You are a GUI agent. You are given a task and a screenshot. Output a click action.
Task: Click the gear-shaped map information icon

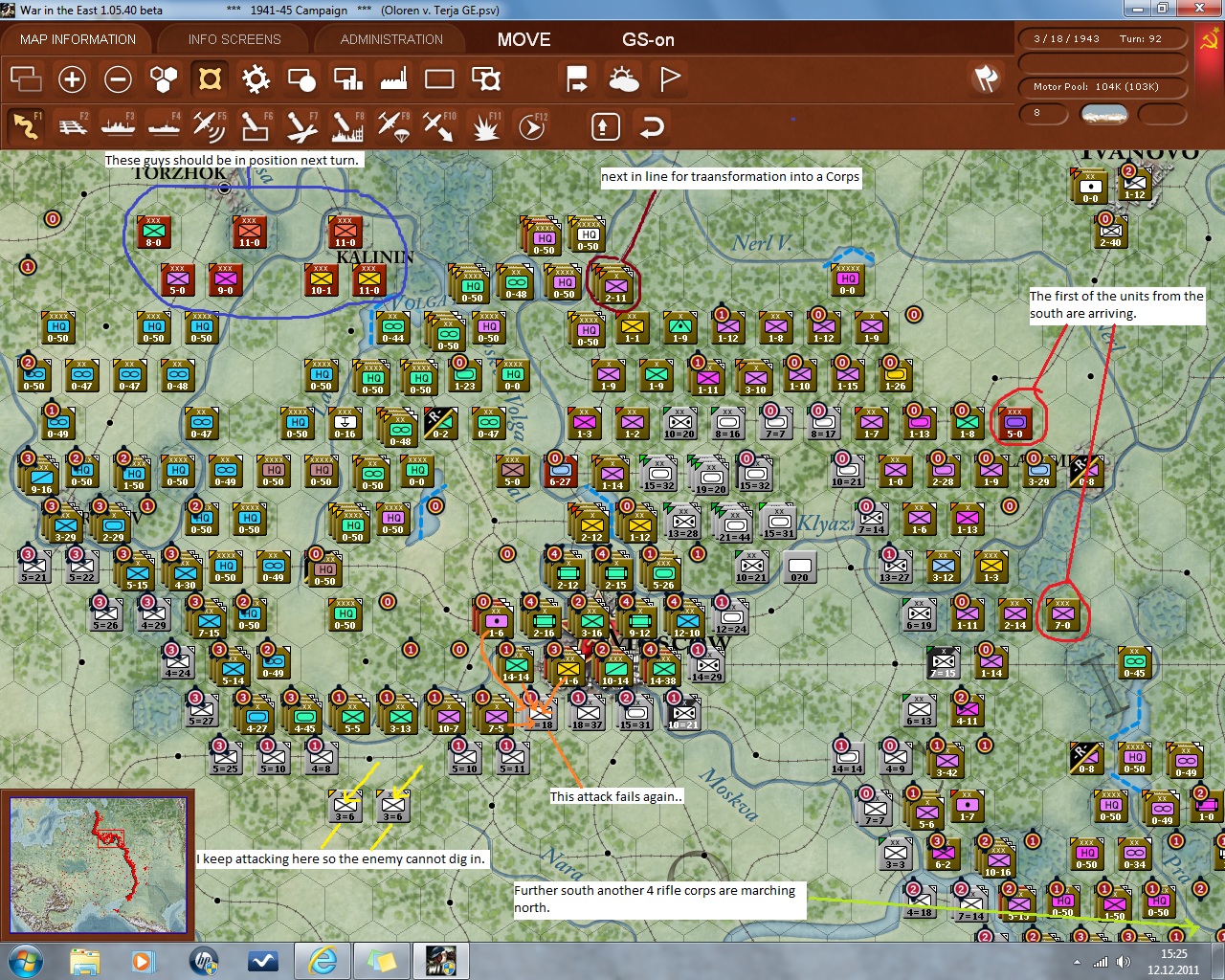256,78
